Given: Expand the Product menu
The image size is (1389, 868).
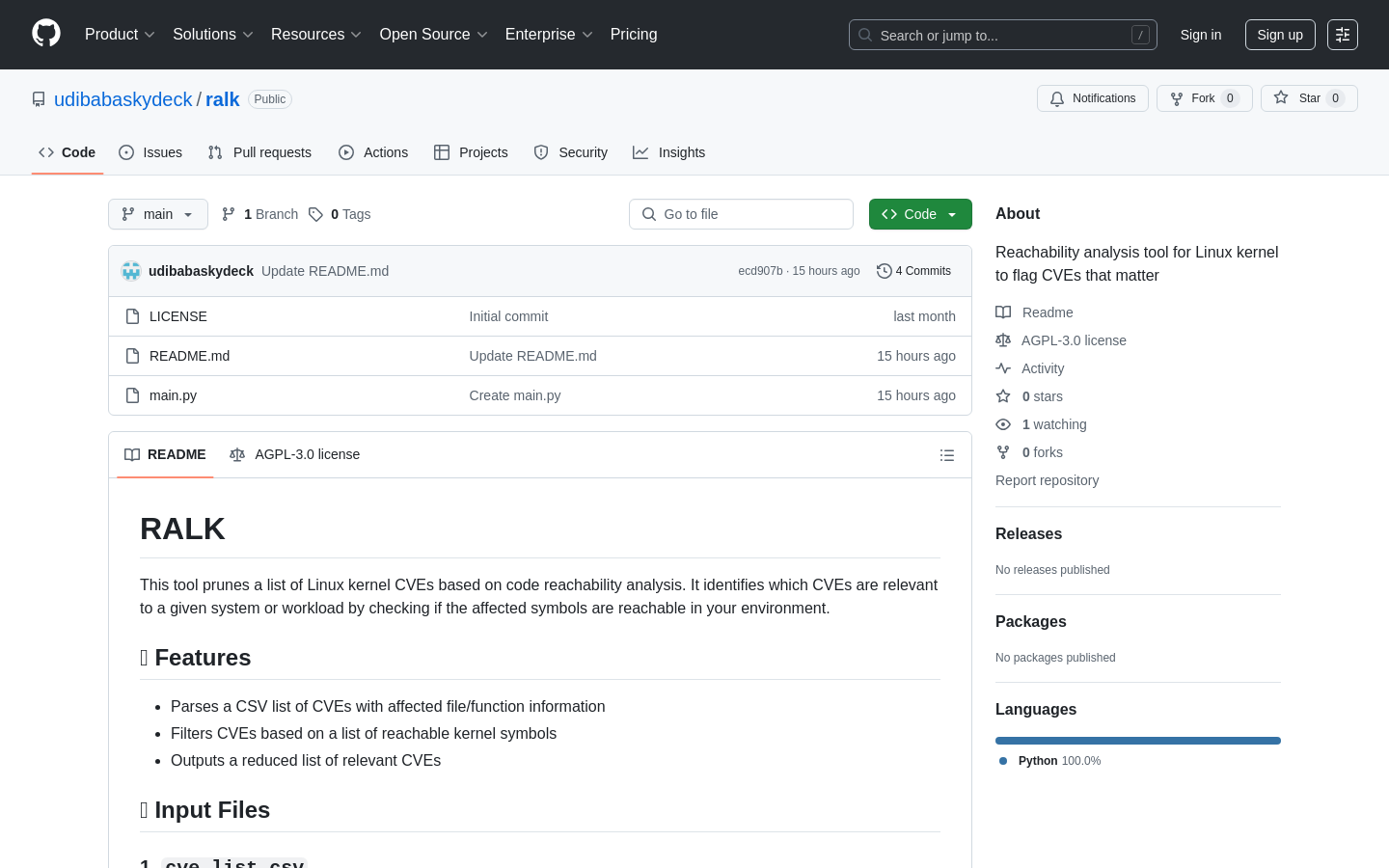Looking at the screenshot, I should [x=120, y=35].
